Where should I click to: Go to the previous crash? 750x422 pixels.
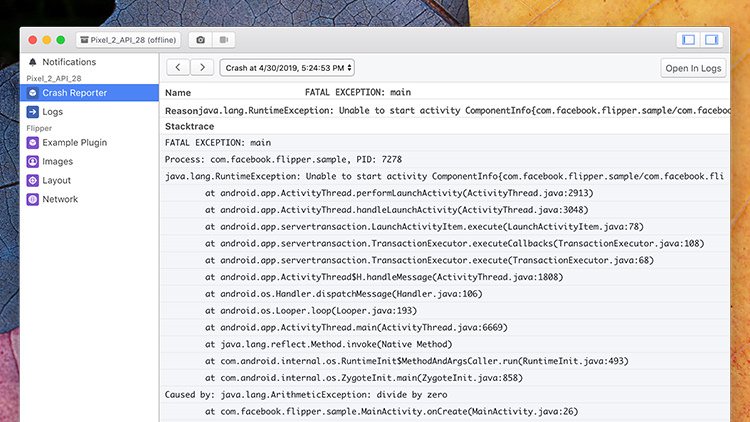178,67
